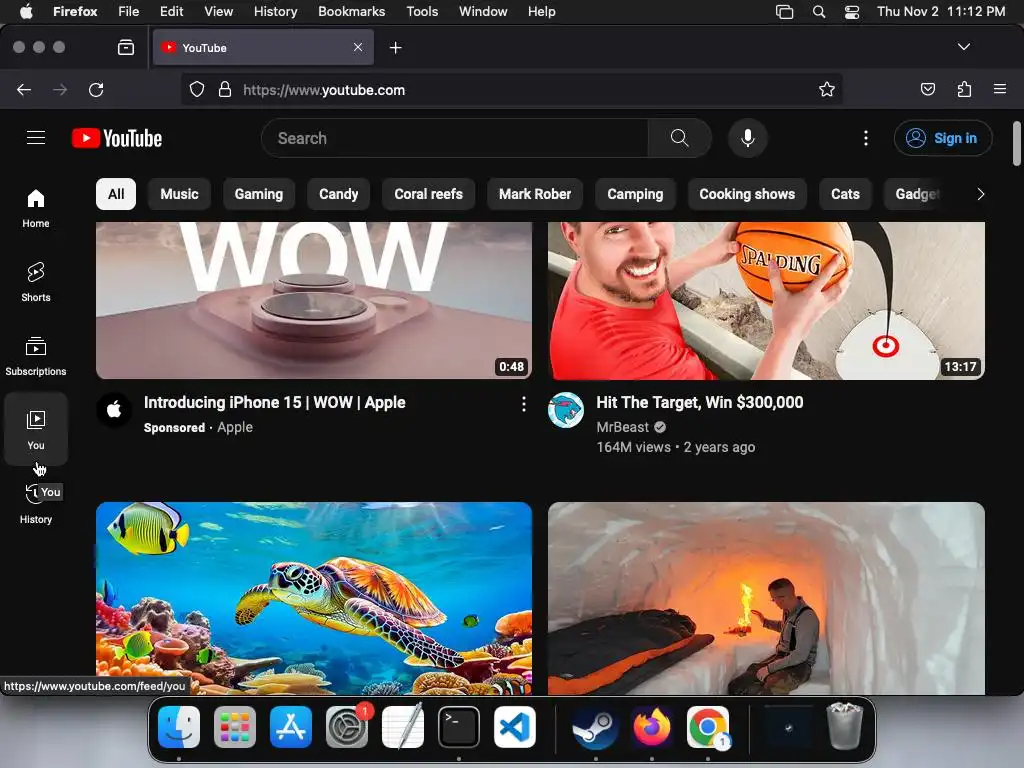Image resolution: width=1024 pixels, height=768 pixels.
Task: Click the Sign in button
Action: click(x=942, y=138)
